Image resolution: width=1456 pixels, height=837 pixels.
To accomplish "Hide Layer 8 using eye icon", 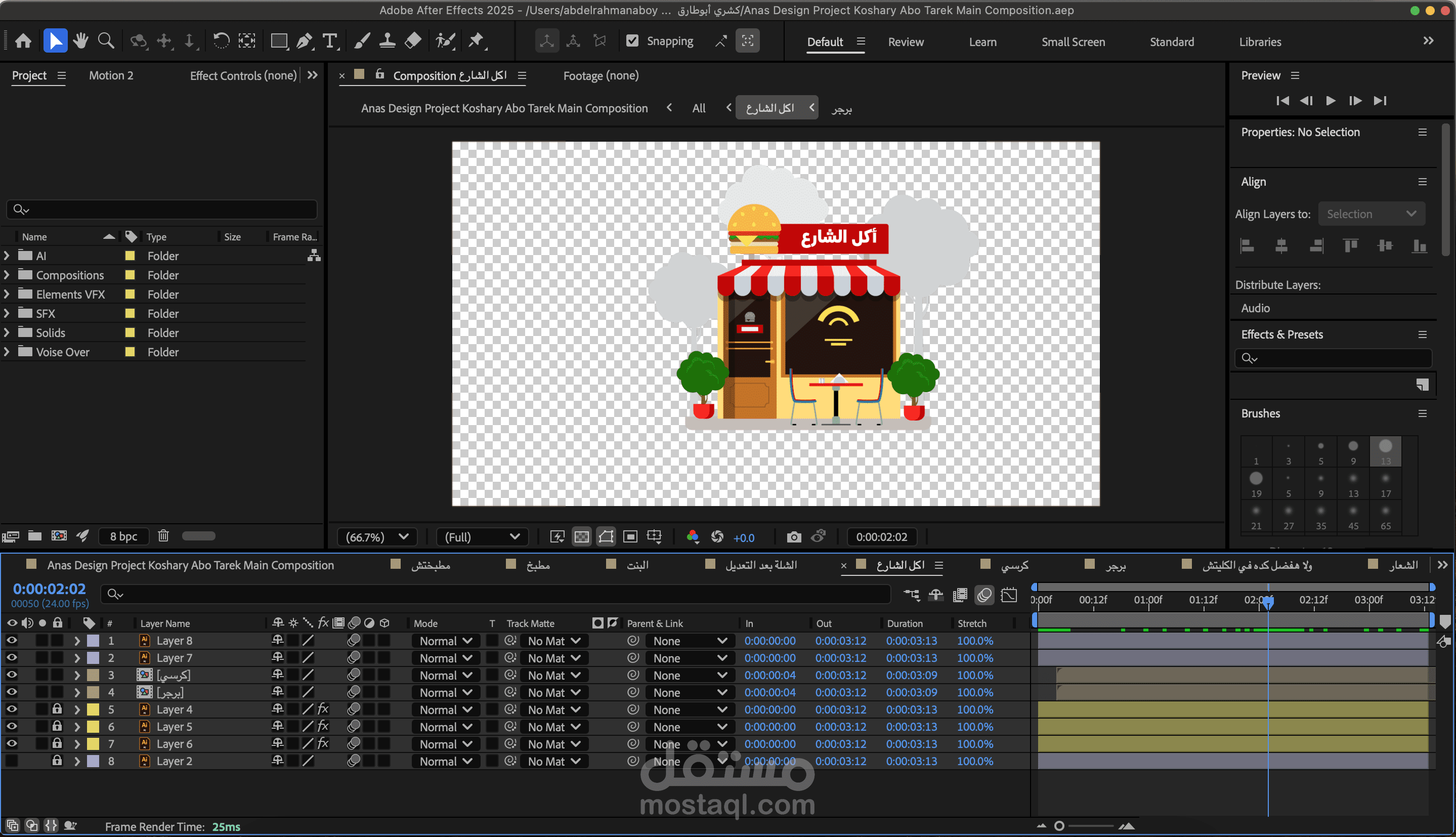I will (12, 640).
